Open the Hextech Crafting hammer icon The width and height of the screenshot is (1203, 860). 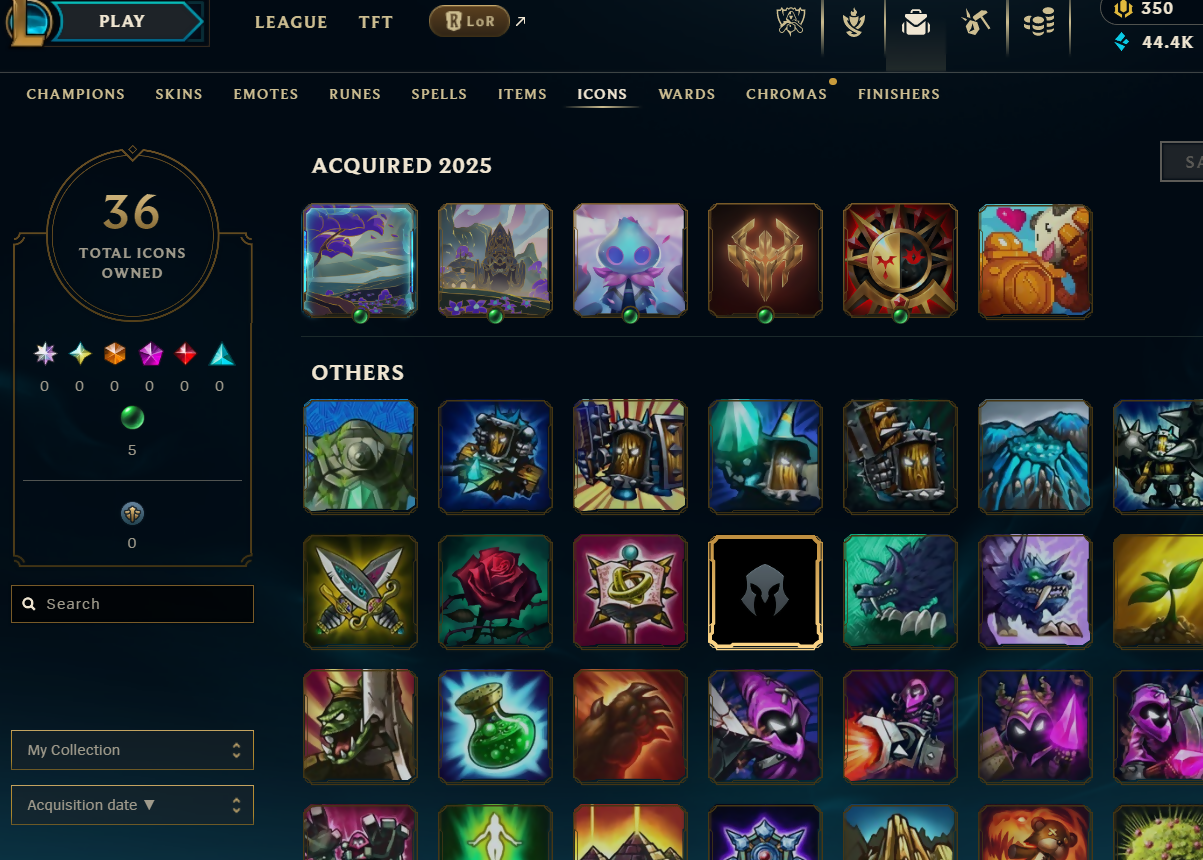tap(976, 22)
